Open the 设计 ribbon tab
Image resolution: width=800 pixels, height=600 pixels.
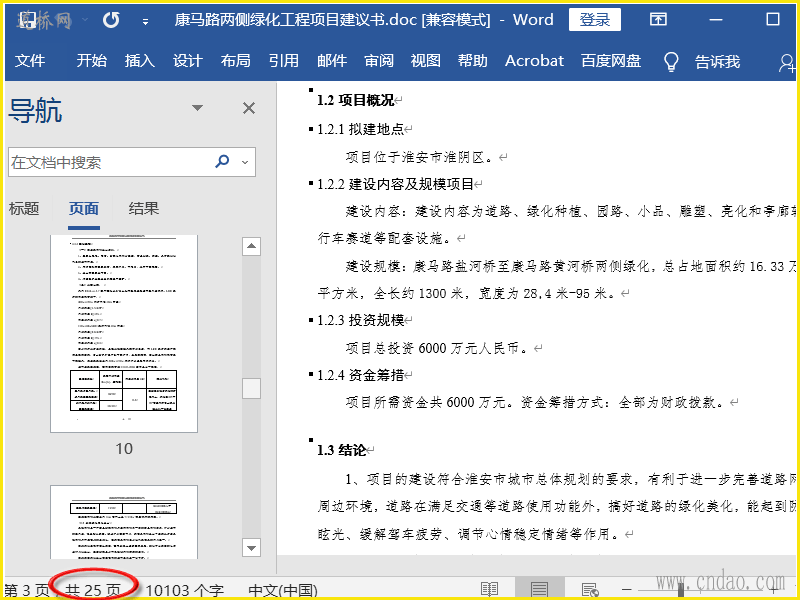(x=187, y=60)
